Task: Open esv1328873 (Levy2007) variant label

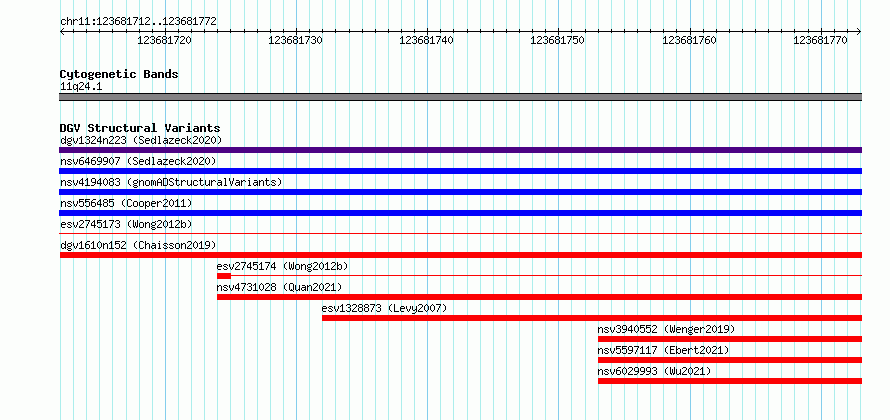Action: click(x=384, y=308)
